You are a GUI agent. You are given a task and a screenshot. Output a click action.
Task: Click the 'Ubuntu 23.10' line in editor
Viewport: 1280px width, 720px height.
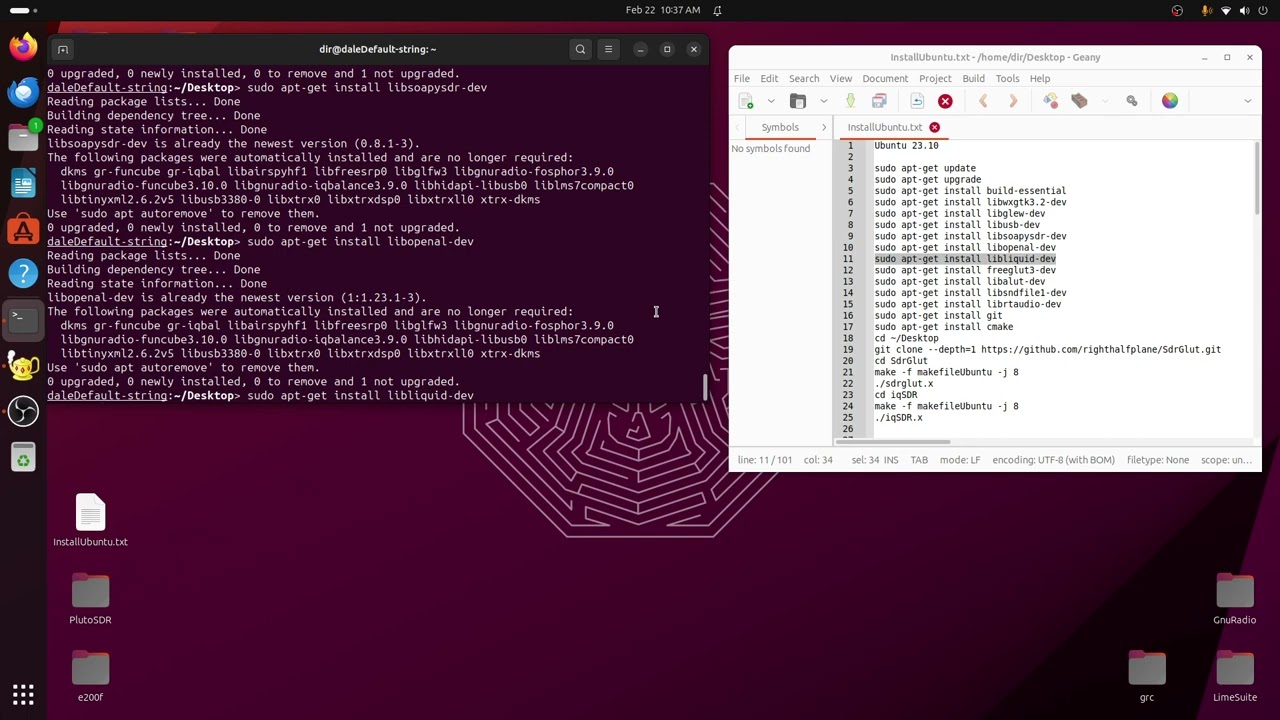(x=906, y=146)
